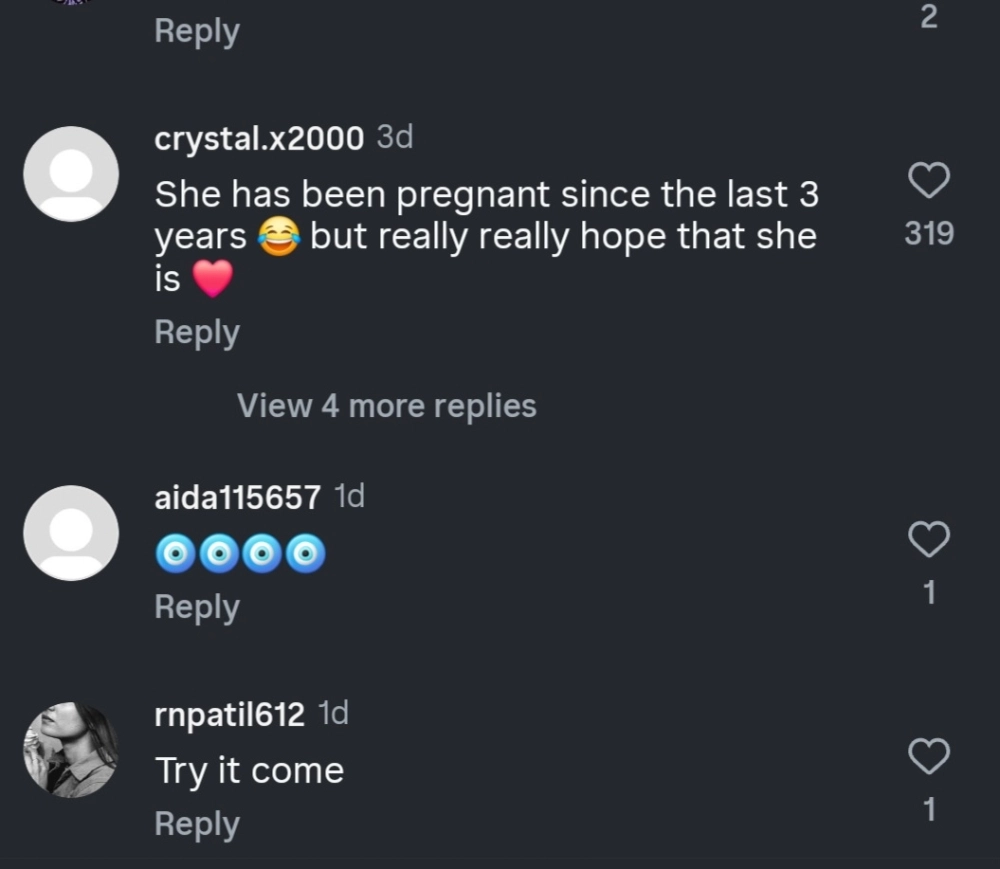1000x869 pixels.
Task: Tap the heart on aida115657's comment
Action: click(929, 540)
